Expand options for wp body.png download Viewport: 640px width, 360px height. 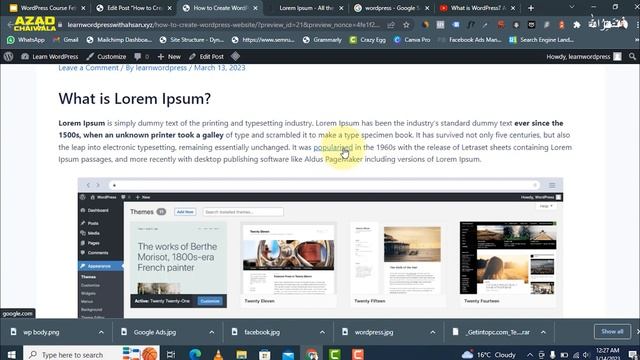coord(101,332)
